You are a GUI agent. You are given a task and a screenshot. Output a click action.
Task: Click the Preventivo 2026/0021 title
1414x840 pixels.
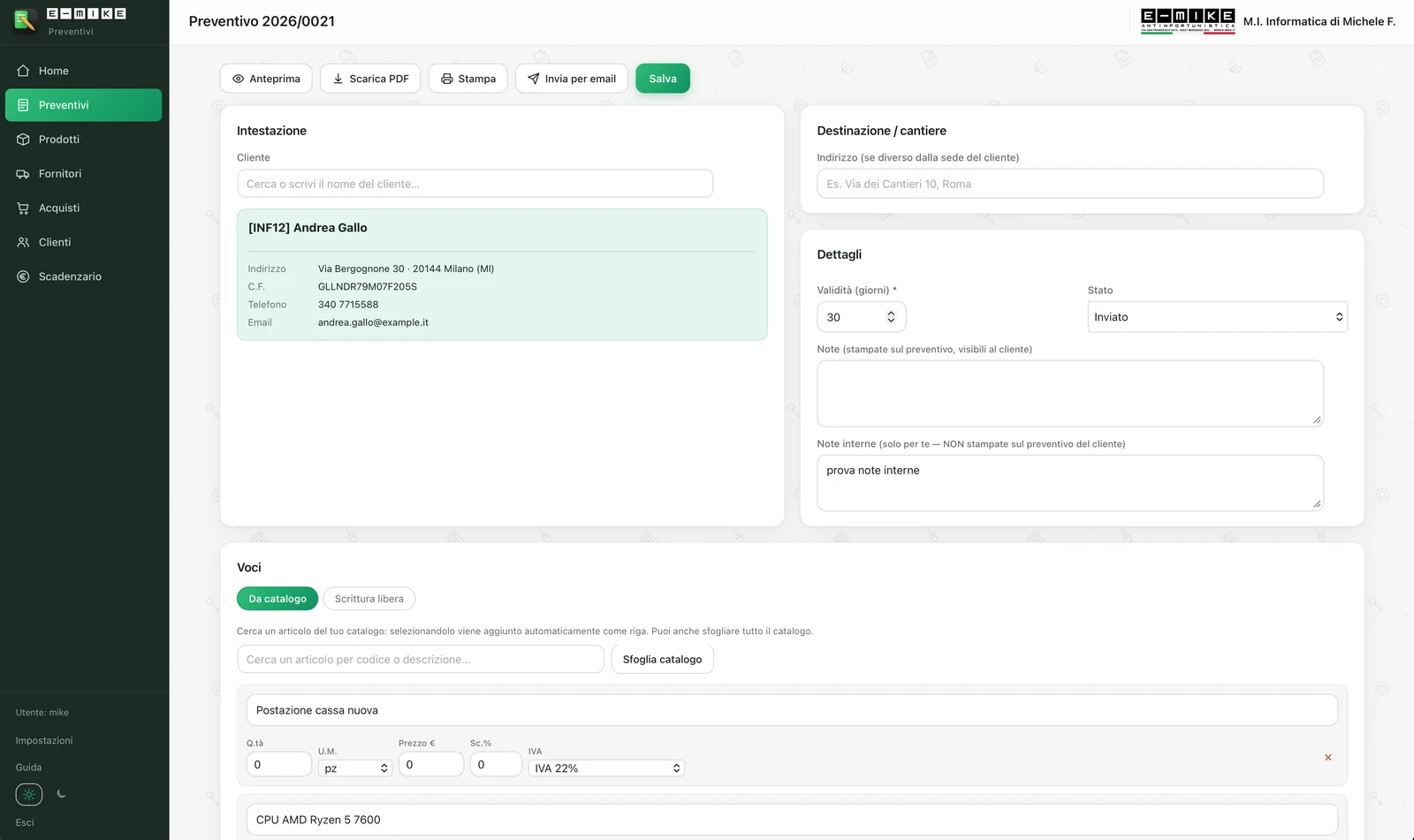262,21
